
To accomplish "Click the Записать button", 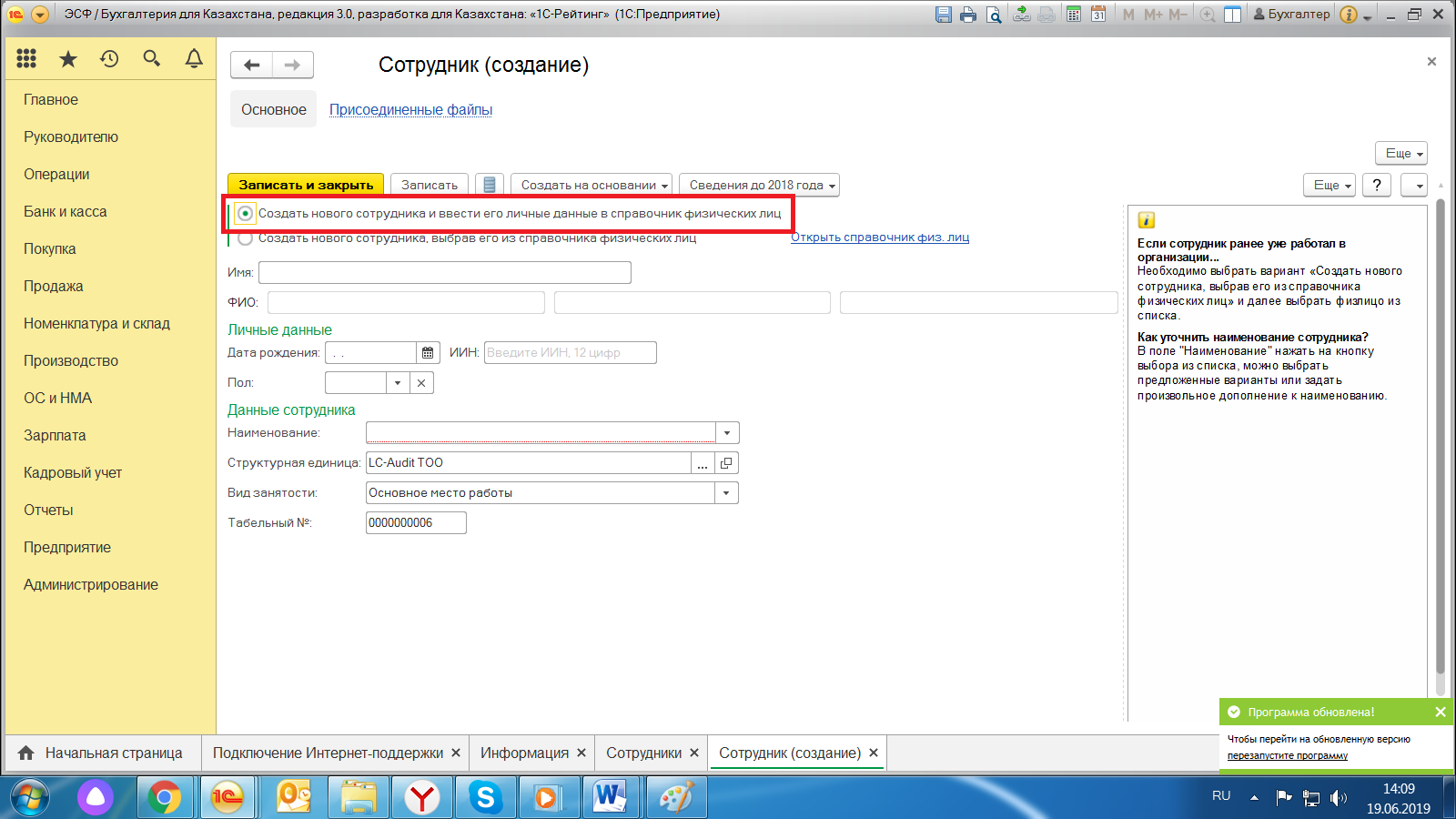I will coord(430,185).
